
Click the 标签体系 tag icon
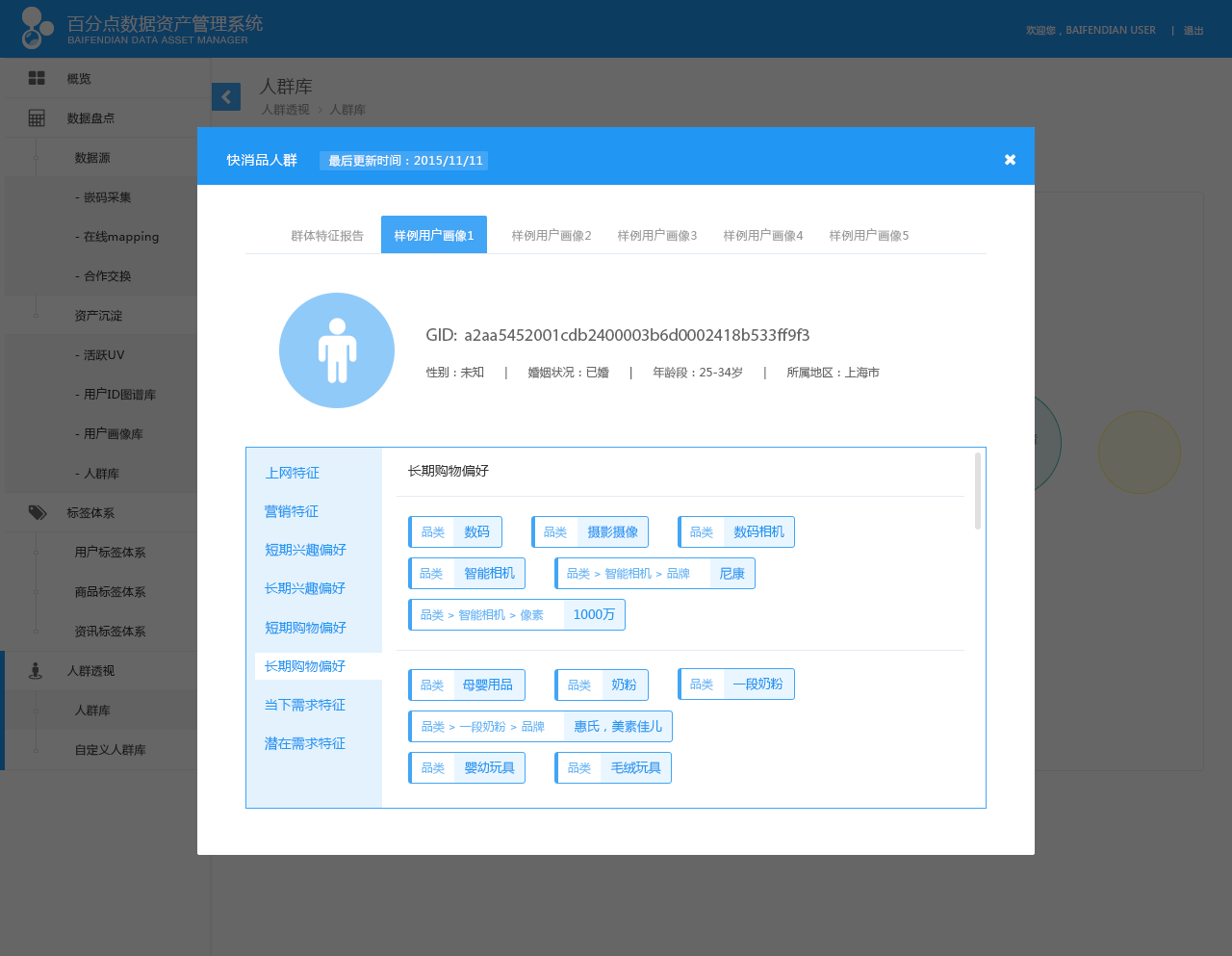coord(37,512)
